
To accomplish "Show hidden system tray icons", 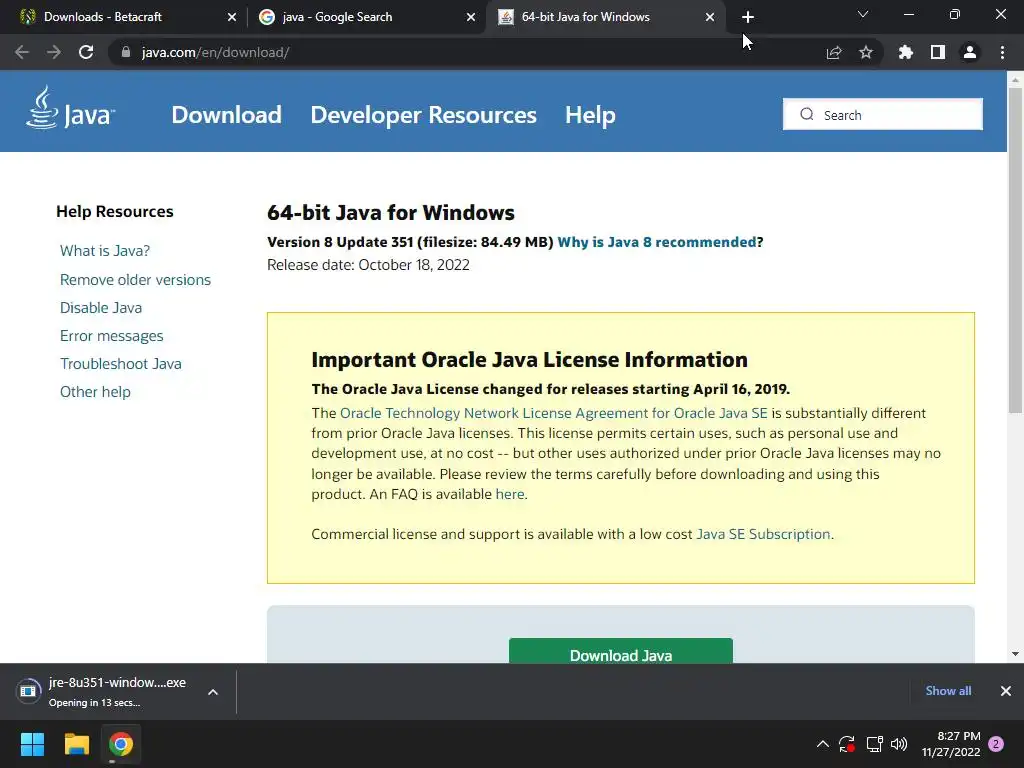I will click(x=823, y=744).
